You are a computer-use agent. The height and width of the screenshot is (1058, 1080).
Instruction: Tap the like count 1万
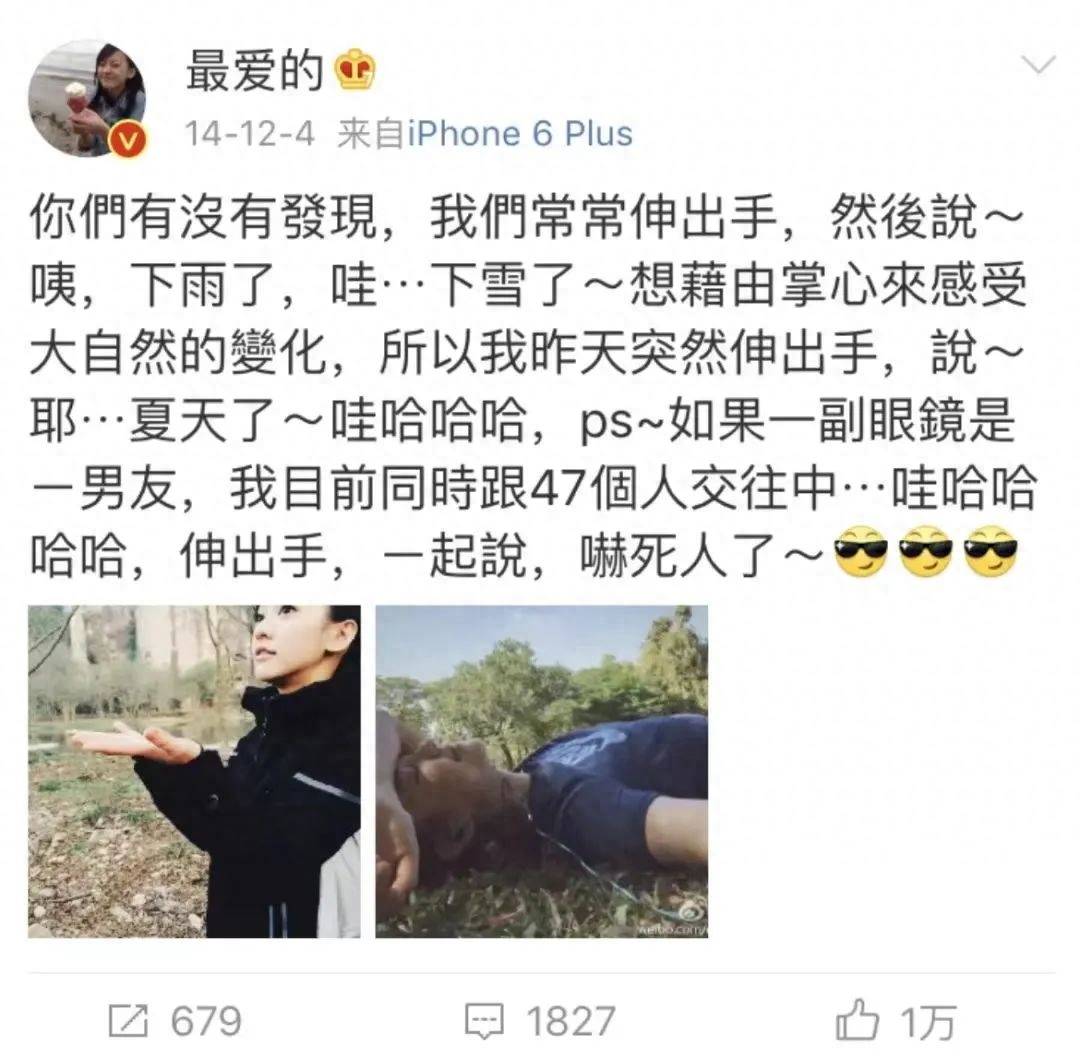[928, 1022]
